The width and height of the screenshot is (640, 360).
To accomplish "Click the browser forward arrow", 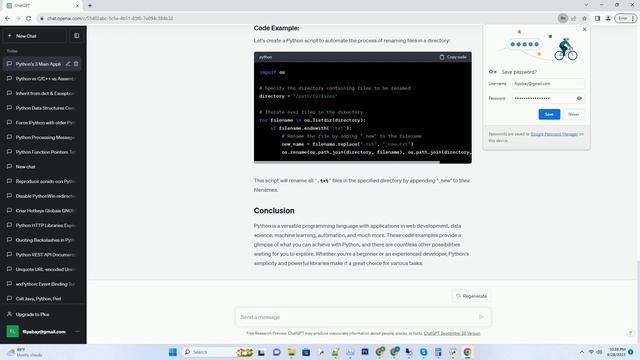I will (18, 18).
